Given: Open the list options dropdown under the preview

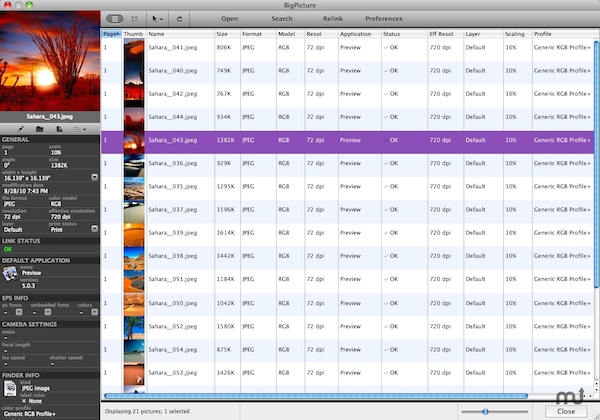Looking at the screenshot, I should pyautogui.click(x=79, y=129).
